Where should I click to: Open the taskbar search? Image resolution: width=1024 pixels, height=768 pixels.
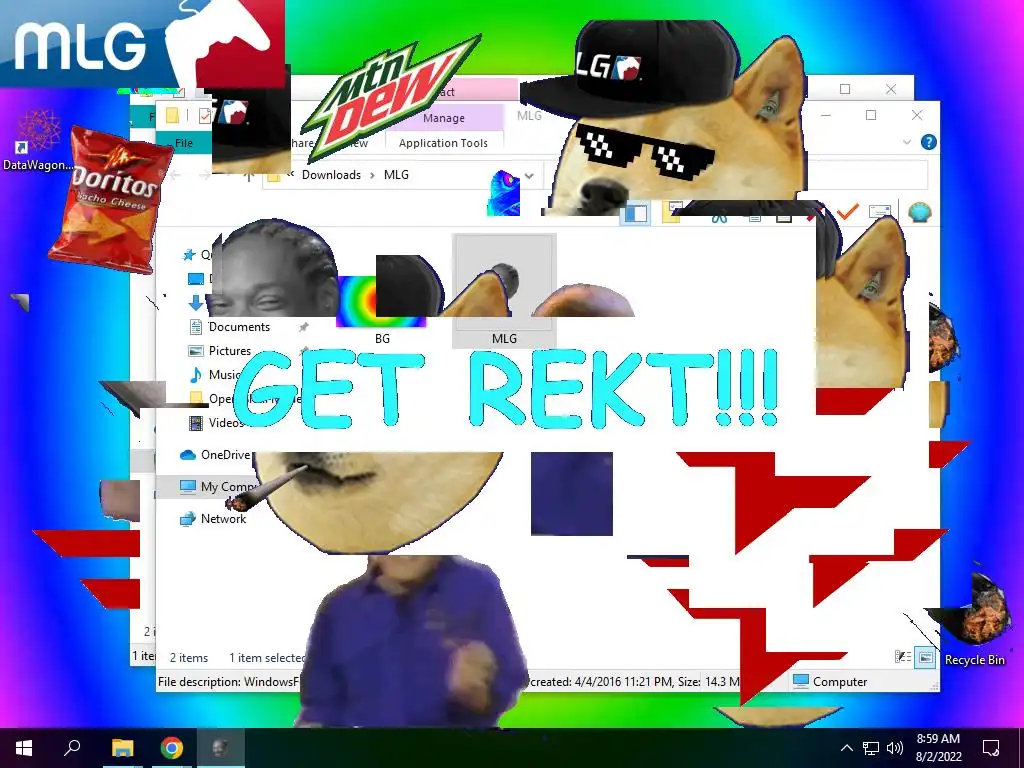[x=72, y=748]
